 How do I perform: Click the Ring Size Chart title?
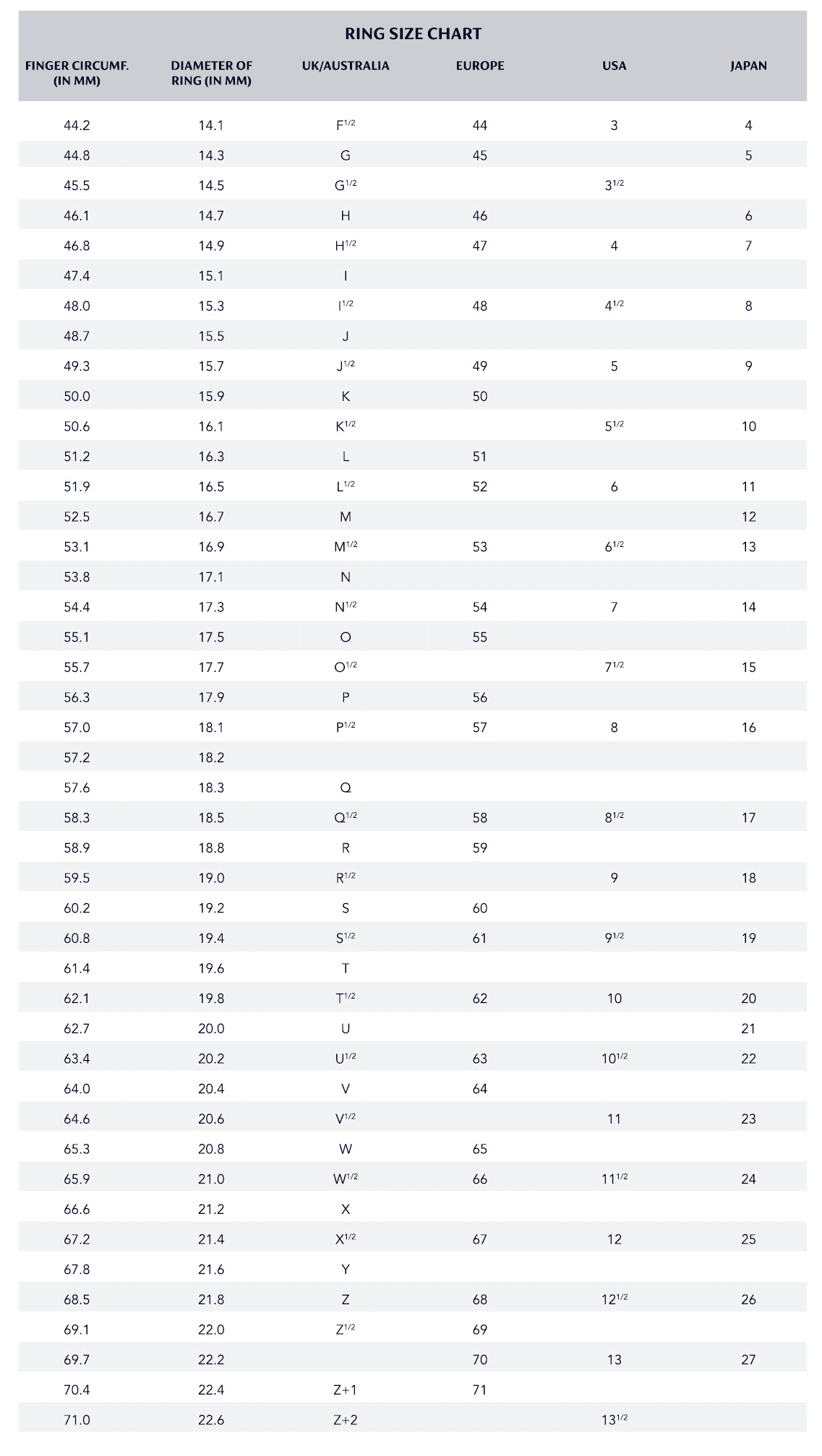pyautogui.click(x=413, y=33)
